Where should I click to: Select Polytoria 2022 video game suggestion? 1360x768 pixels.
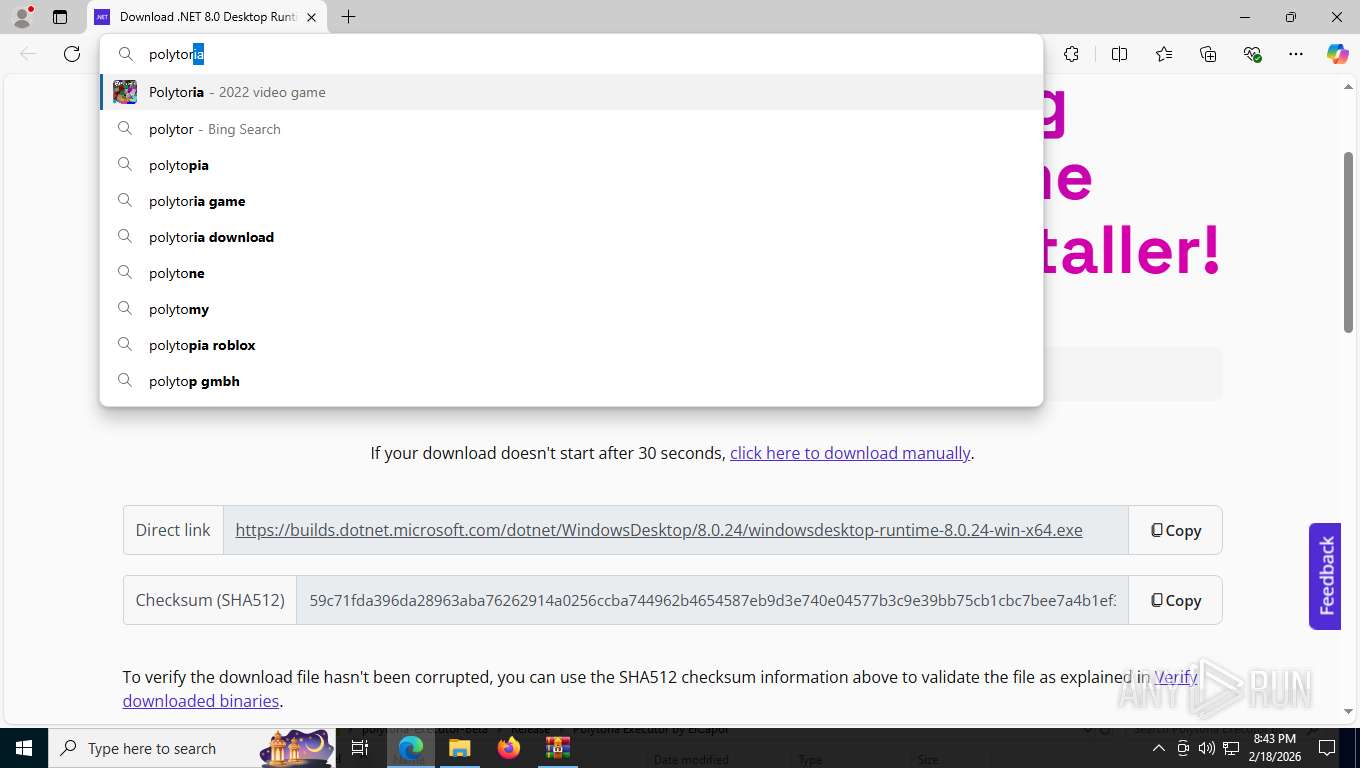click(571, 92)
